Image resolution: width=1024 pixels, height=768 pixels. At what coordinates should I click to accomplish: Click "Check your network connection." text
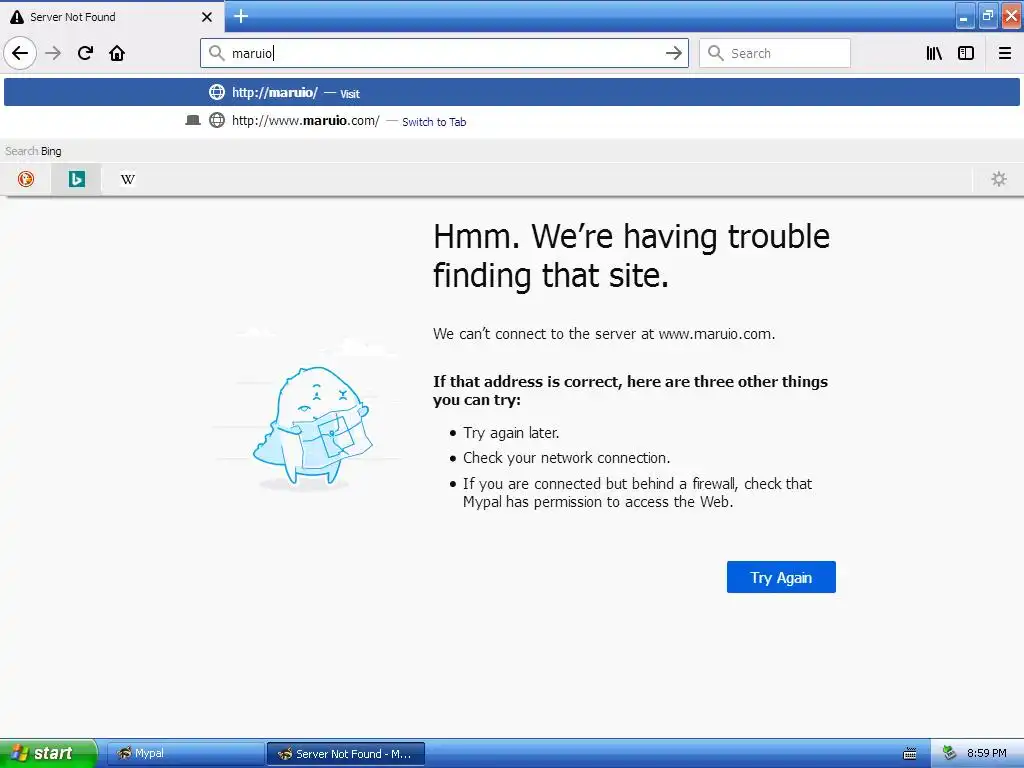click(567, 458)
